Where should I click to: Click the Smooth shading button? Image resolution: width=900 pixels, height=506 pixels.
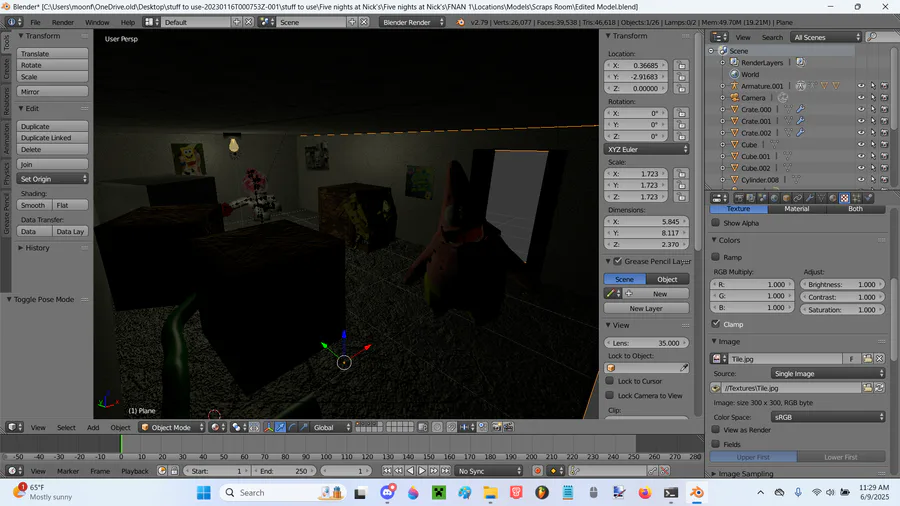click(34, 205)
